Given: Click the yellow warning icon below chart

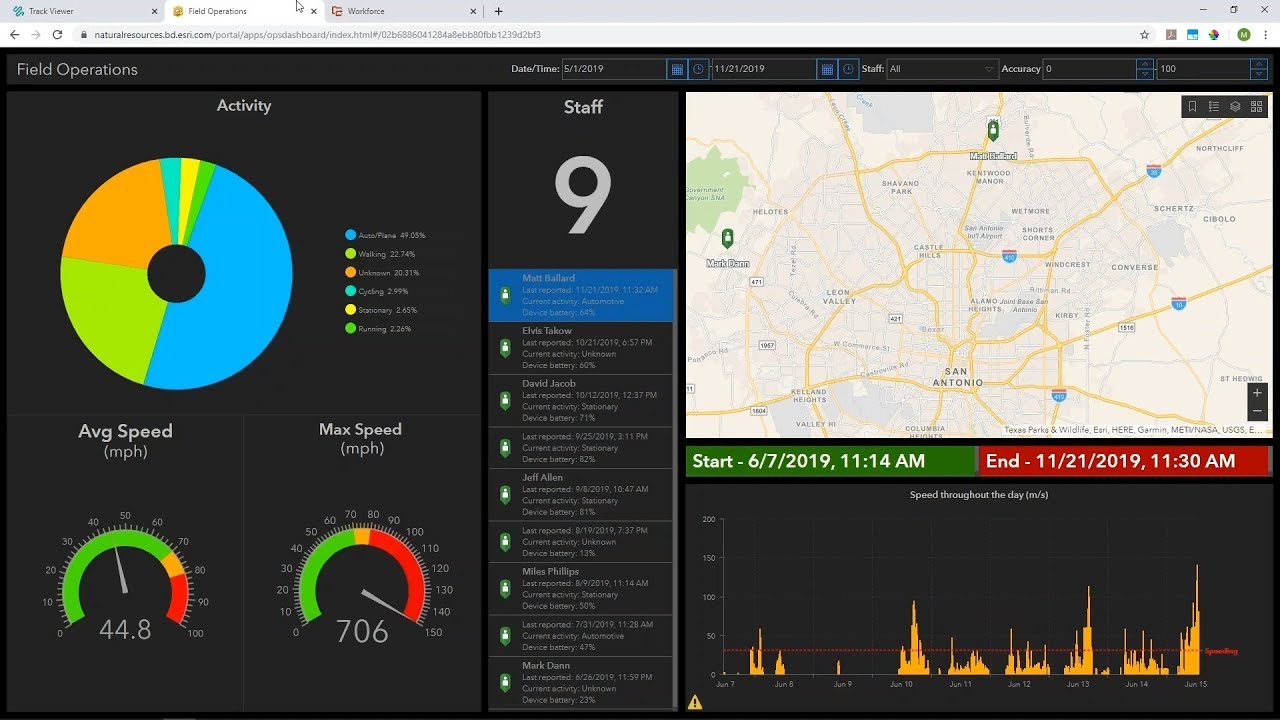Looking at the screenshot, I should click(695, 702).
